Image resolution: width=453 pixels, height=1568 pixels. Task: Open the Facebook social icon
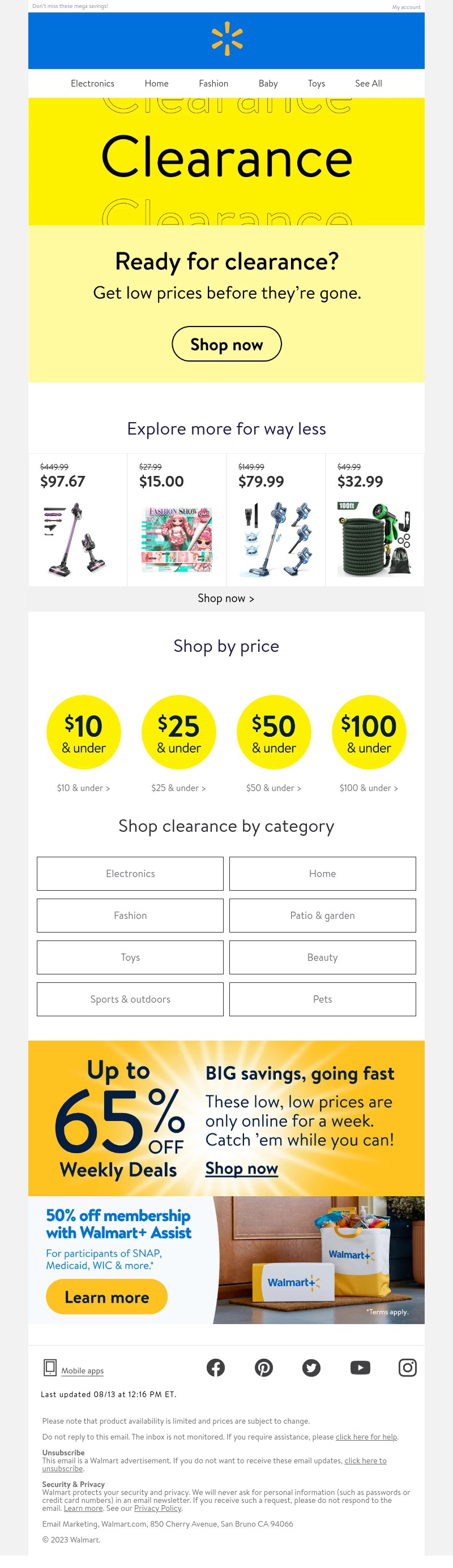[x=216, y=1368]
